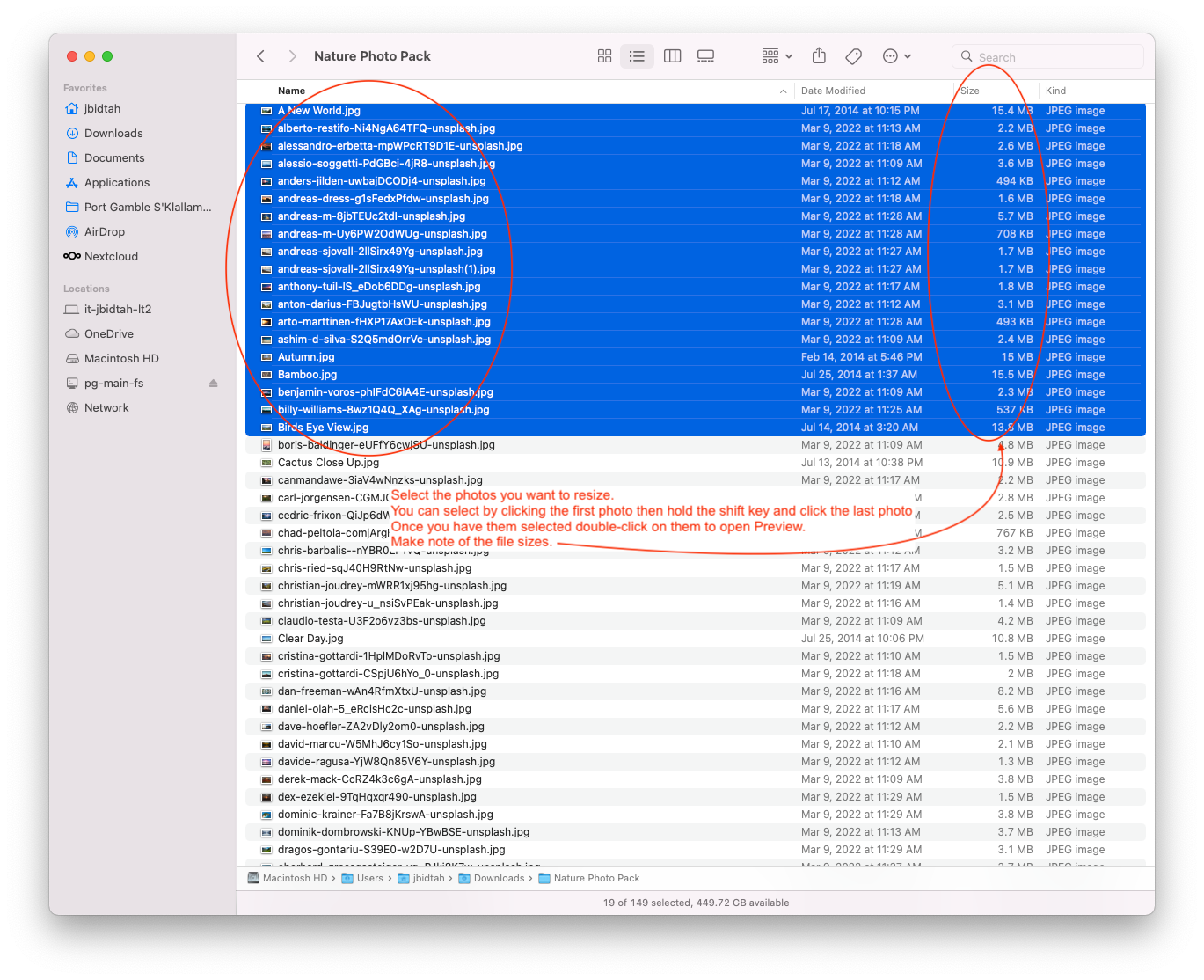Viewport: 1204px width, 980px height.
Task: Go forward with the right chevron
Action: click(x=293, y=56)
